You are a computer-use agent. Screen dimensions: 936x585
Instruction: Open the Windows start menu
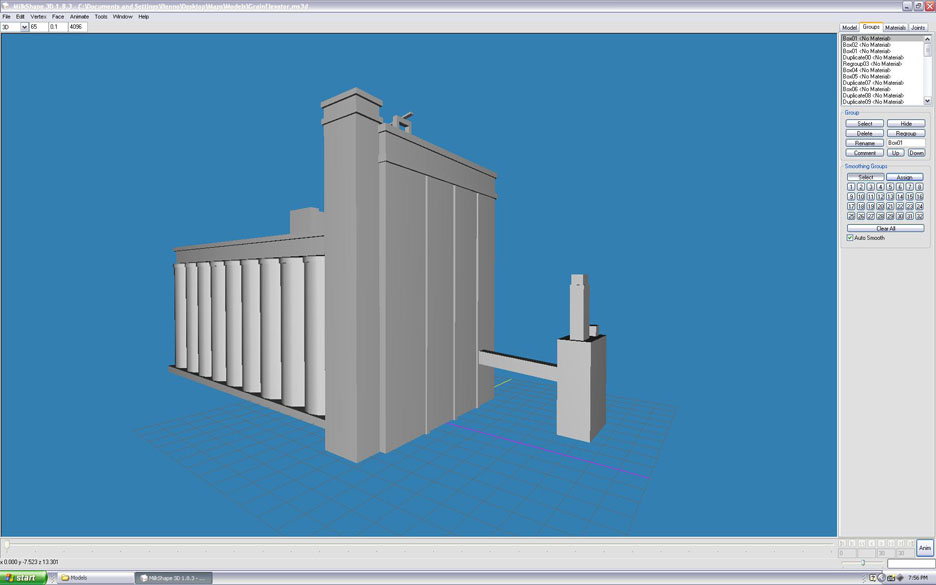23,578
